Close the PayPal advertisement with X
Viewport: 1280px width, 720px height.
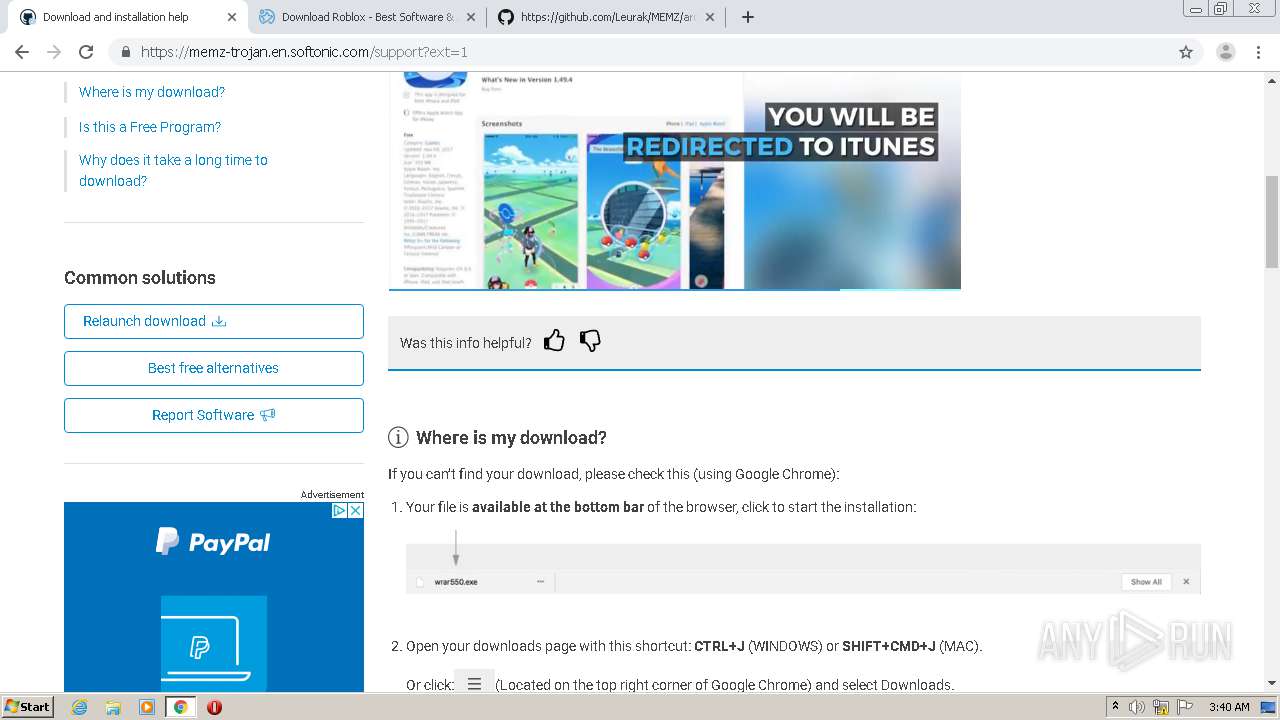coord(355,510)
